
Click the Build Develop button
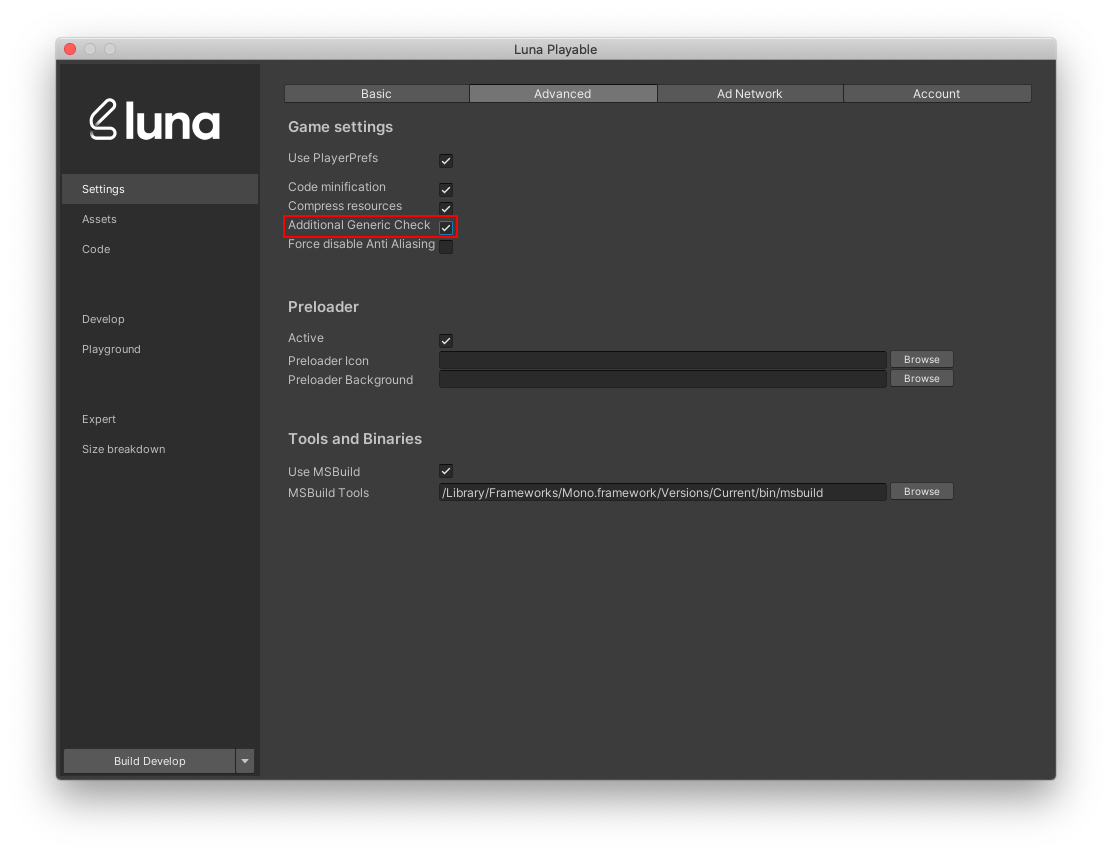150,761
